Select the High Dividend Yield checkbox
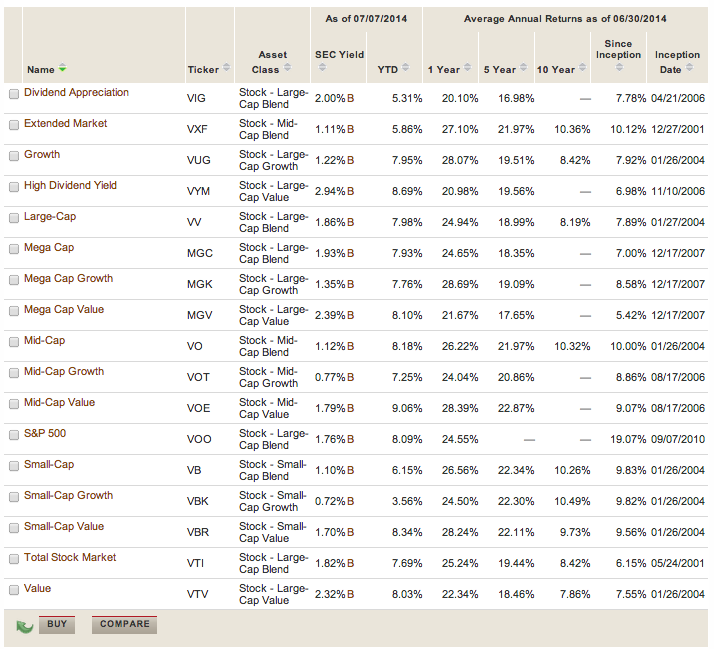 point(14,187)
